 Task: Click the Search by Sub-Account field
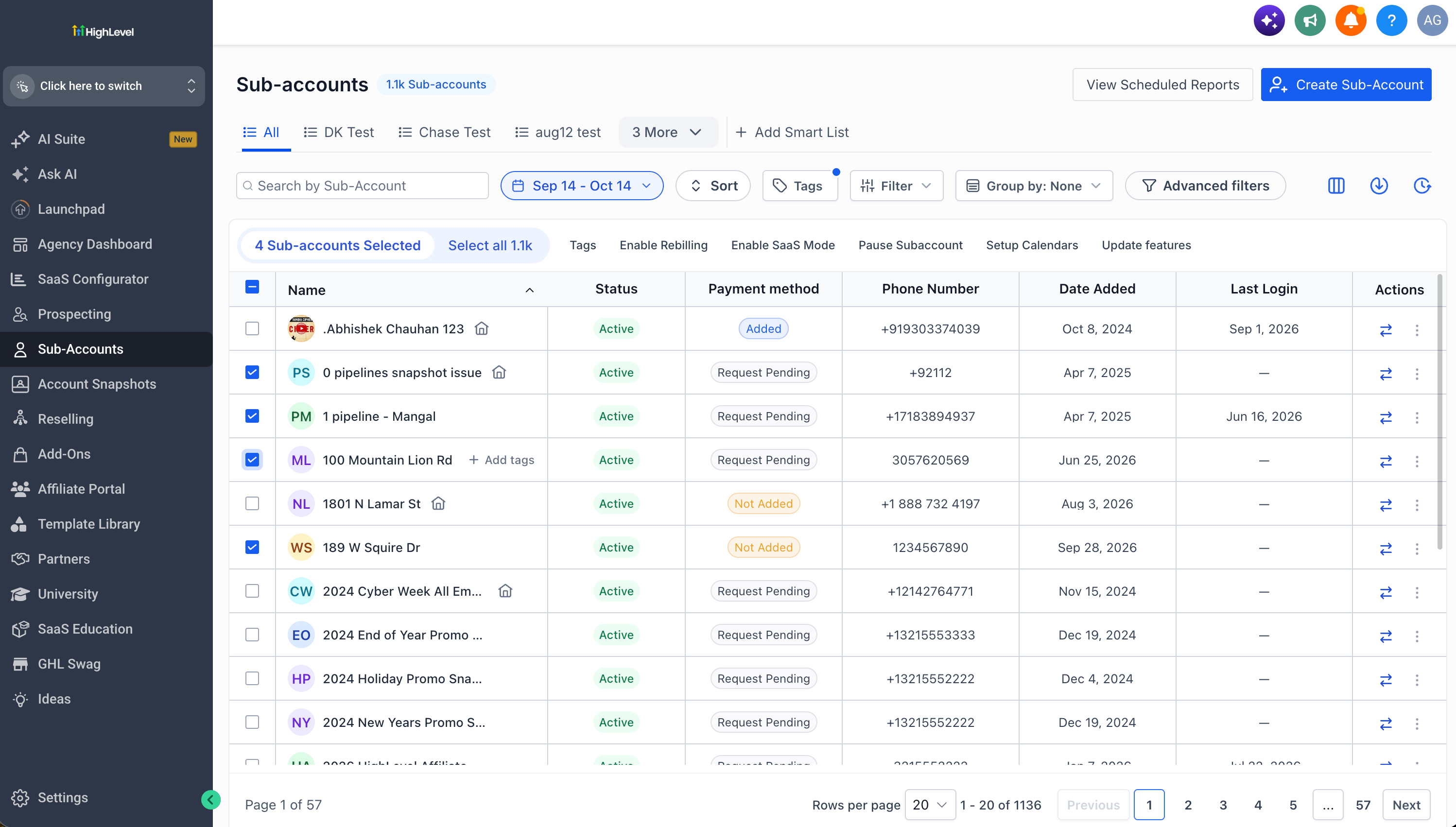(x=362, y=186)
